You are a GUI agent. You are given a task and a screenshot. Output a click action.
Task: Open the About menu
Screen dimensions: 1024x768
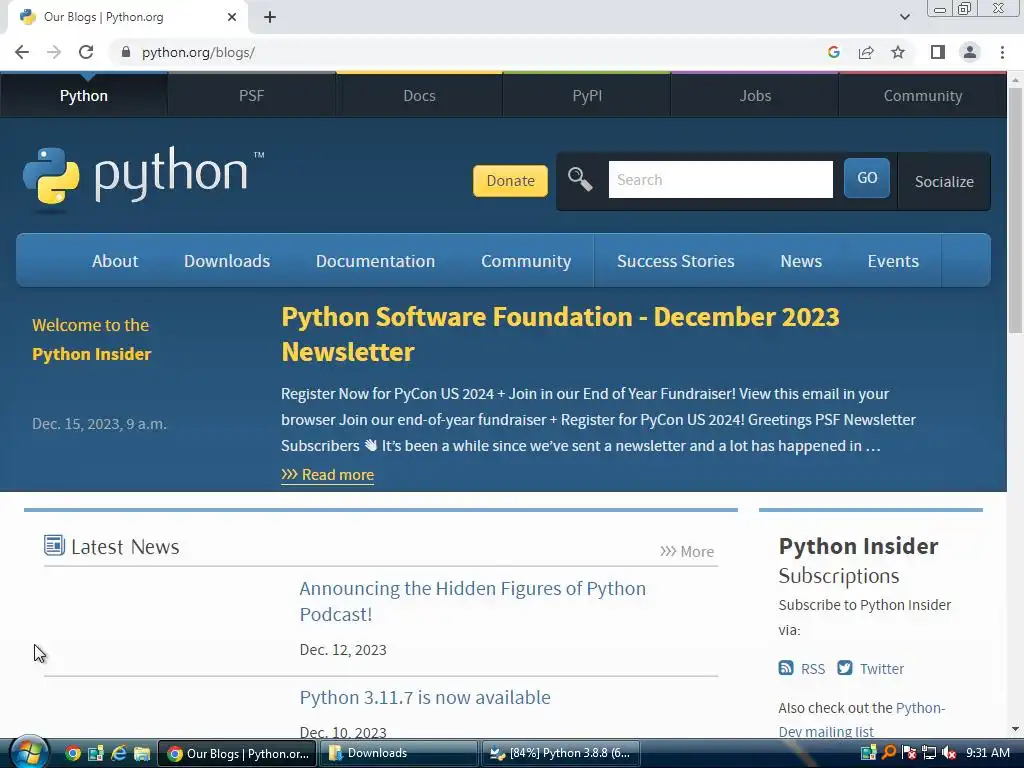pos(115,261)
